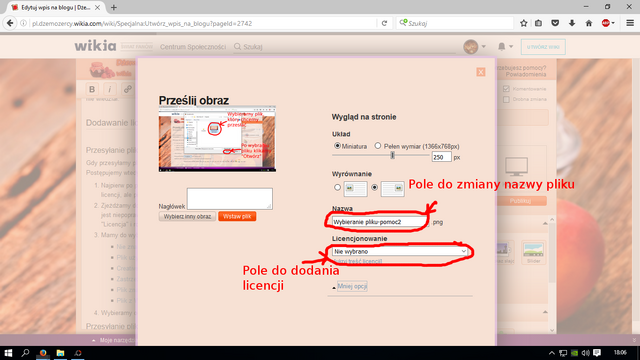The image size is (640, 360).
Task: Collapse the media section arrow in sidebar
Action: [545, 223]
